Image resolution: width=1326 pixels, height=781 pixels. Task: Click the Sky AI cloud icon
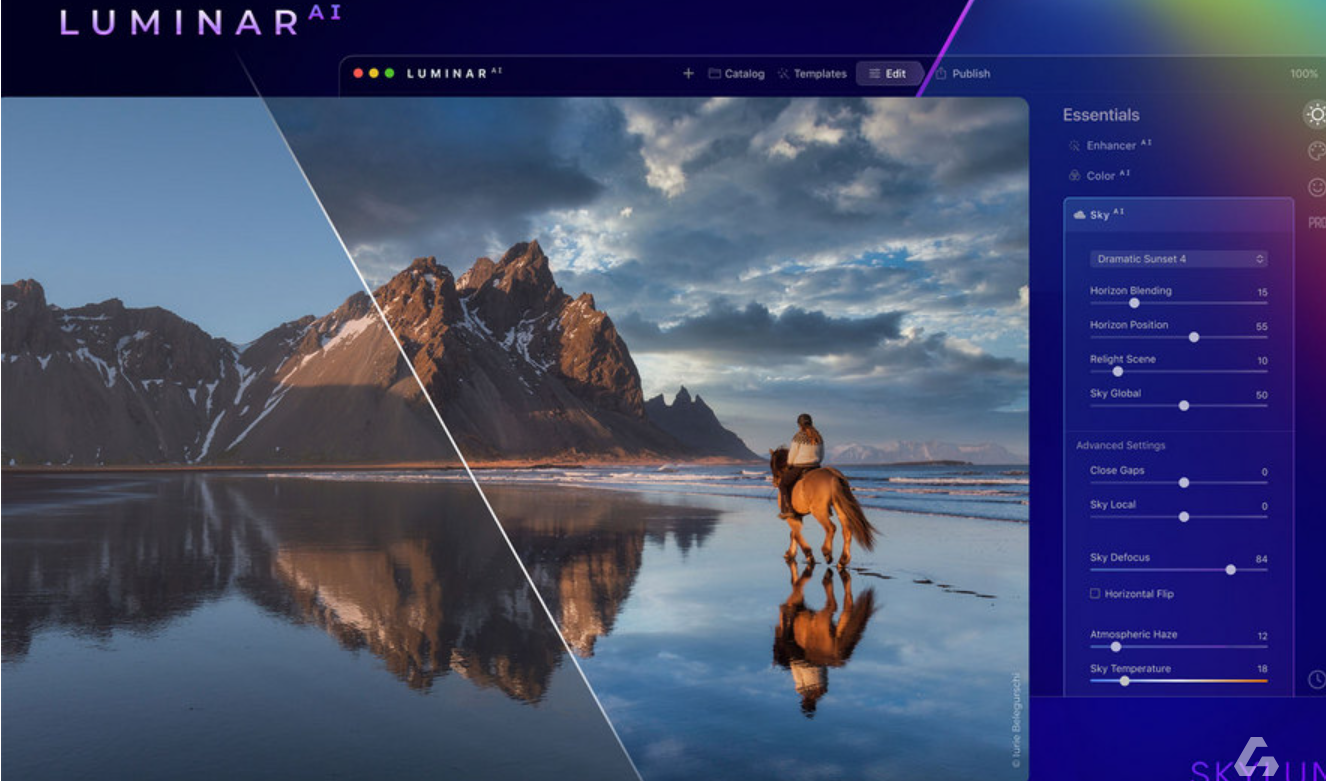tap(1079, 215)
